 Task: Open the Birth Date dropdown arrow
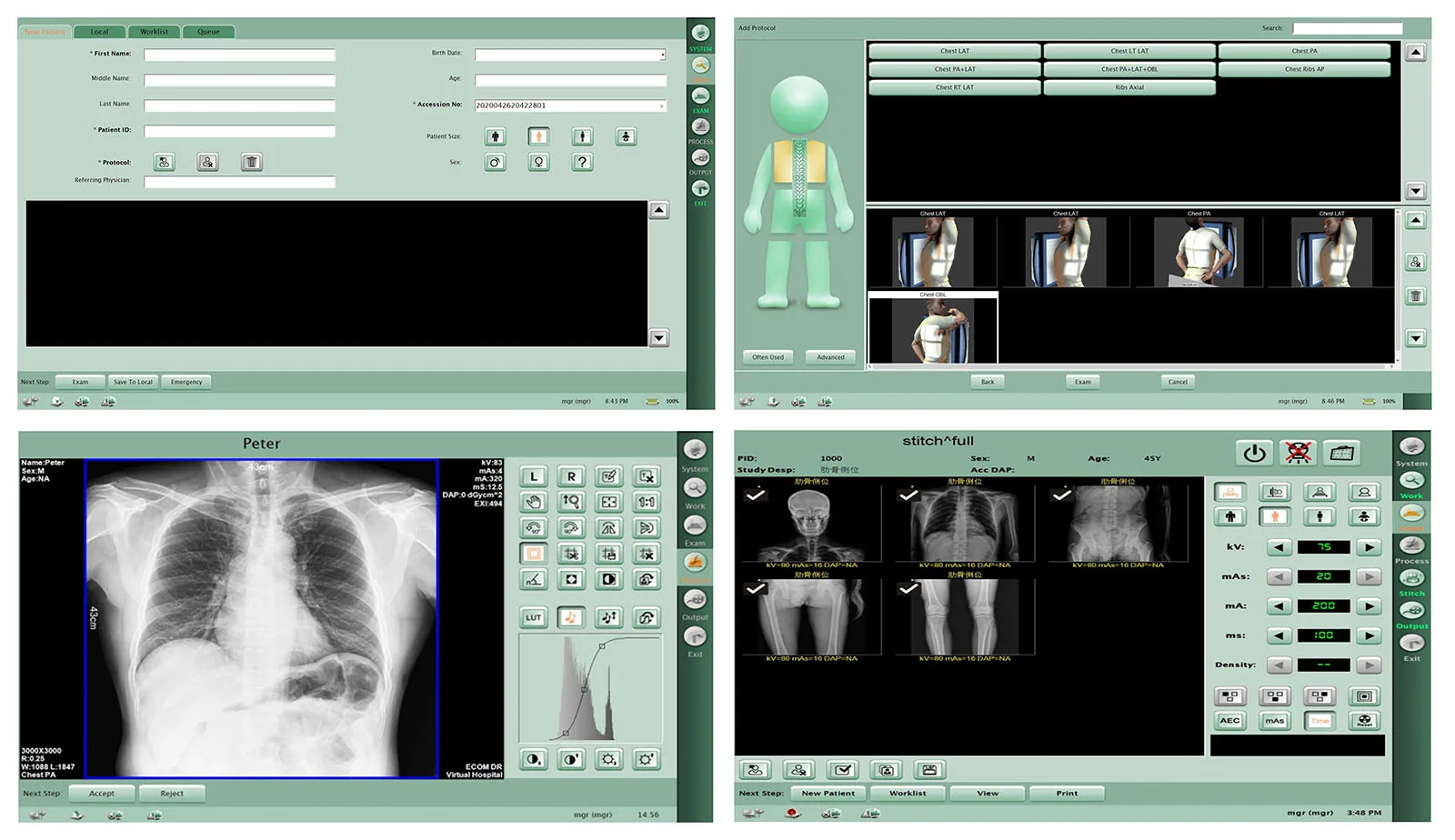[x=663, y=55]
